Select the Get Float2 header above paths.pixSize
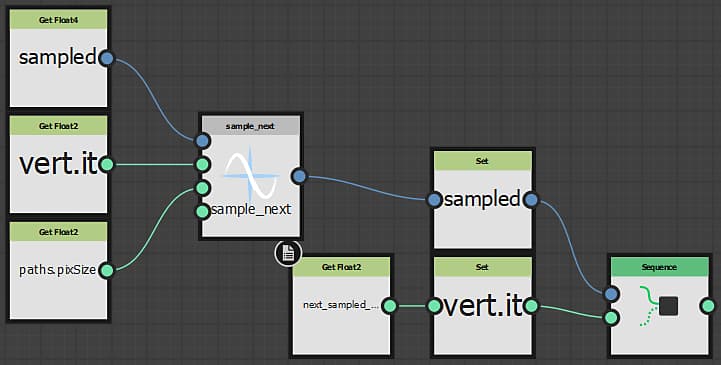 [x=58, y=232]
